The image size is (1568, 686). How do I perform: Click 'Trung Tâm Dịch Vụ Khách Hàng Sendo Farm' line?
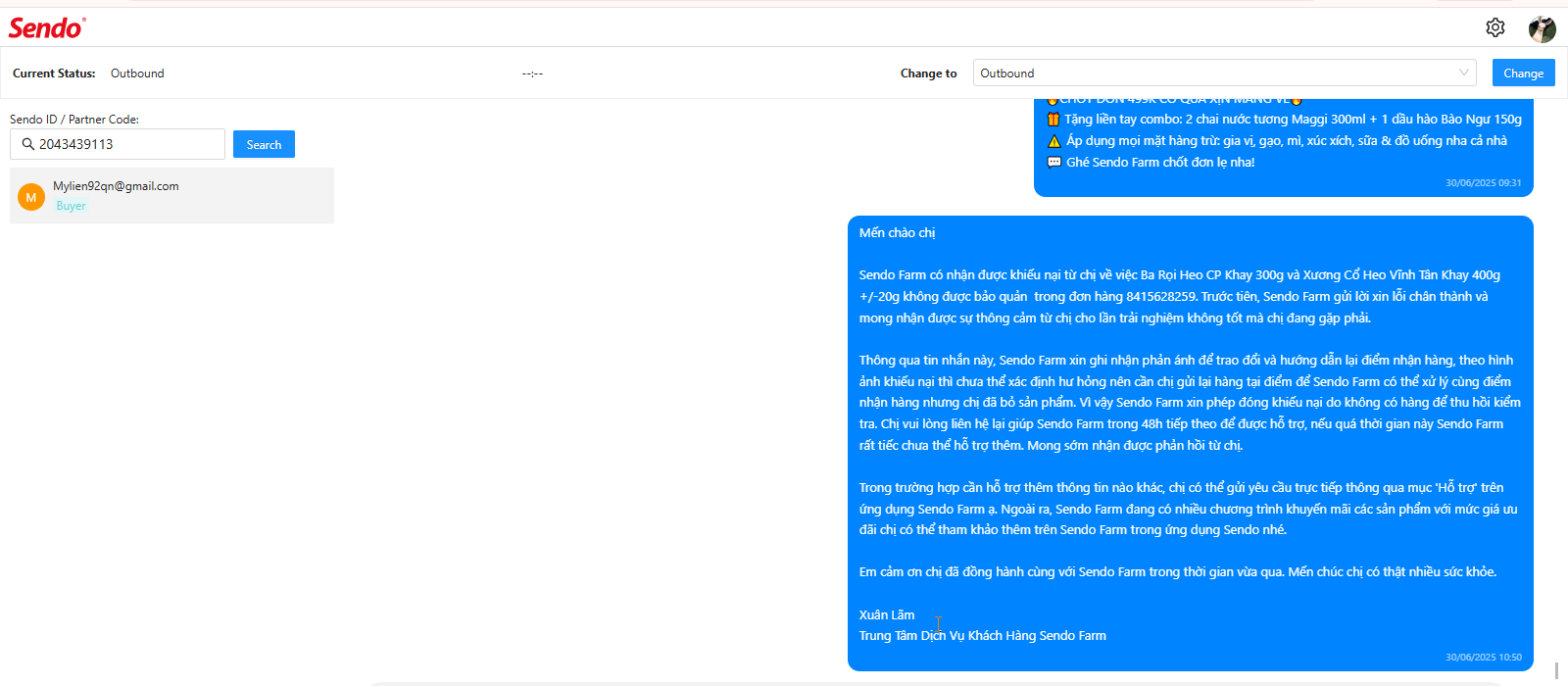[982, 636]
